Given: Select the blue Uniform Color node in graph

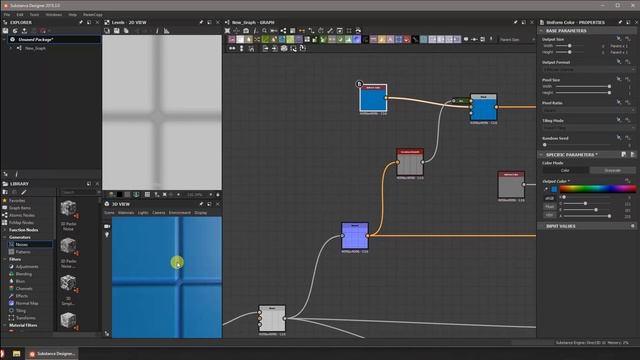Looking at the screenshot, I should tap(373, 98).
